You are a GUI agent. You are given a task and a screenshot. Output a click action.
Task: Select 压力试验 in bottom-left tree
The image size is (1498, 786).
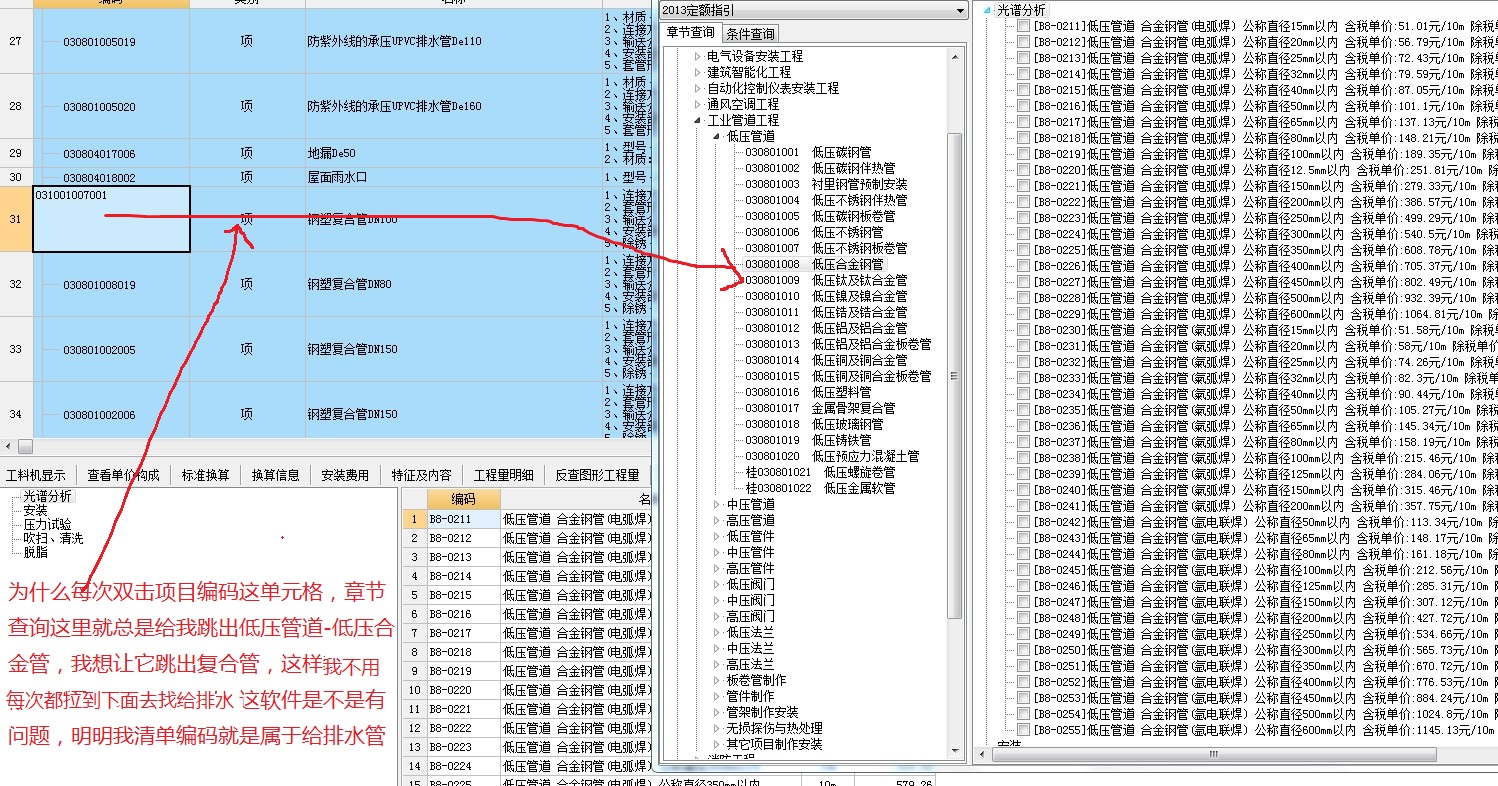click(48, 525)
